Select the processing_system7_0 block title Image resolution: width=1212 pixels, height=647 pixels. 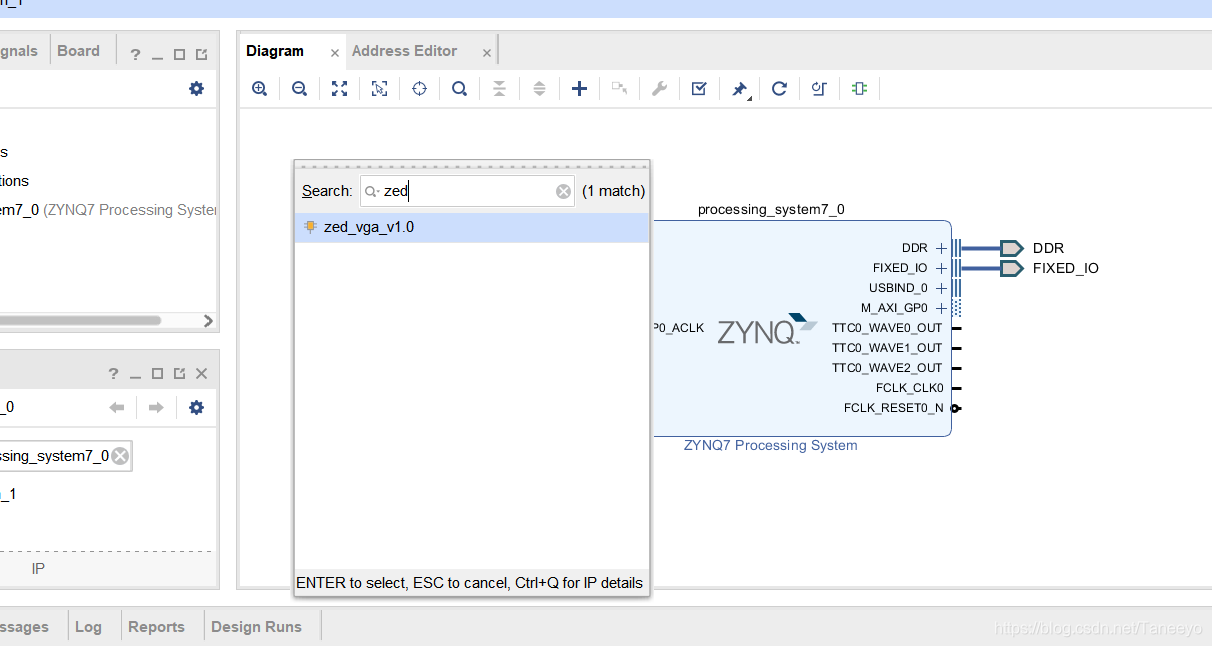click(771, 209)
